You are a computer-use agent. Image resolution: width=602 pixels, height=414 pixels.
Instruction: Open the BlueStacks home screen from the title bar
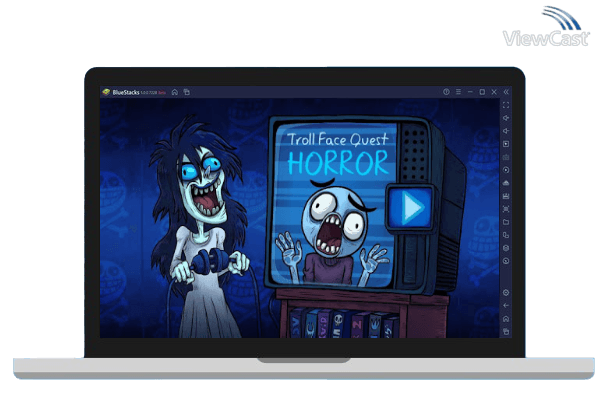pos(175,92)
